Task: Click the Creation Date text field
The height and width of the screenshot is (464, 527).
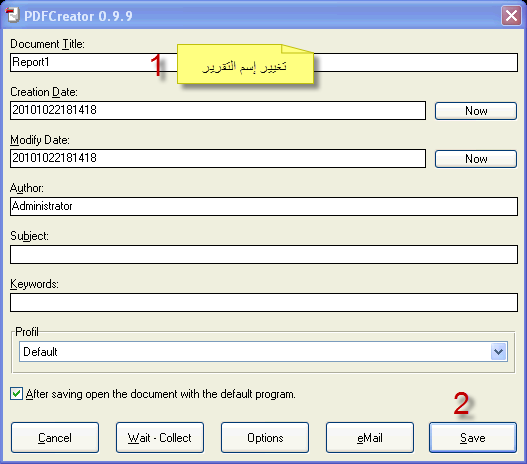Action: pos(218,110)
